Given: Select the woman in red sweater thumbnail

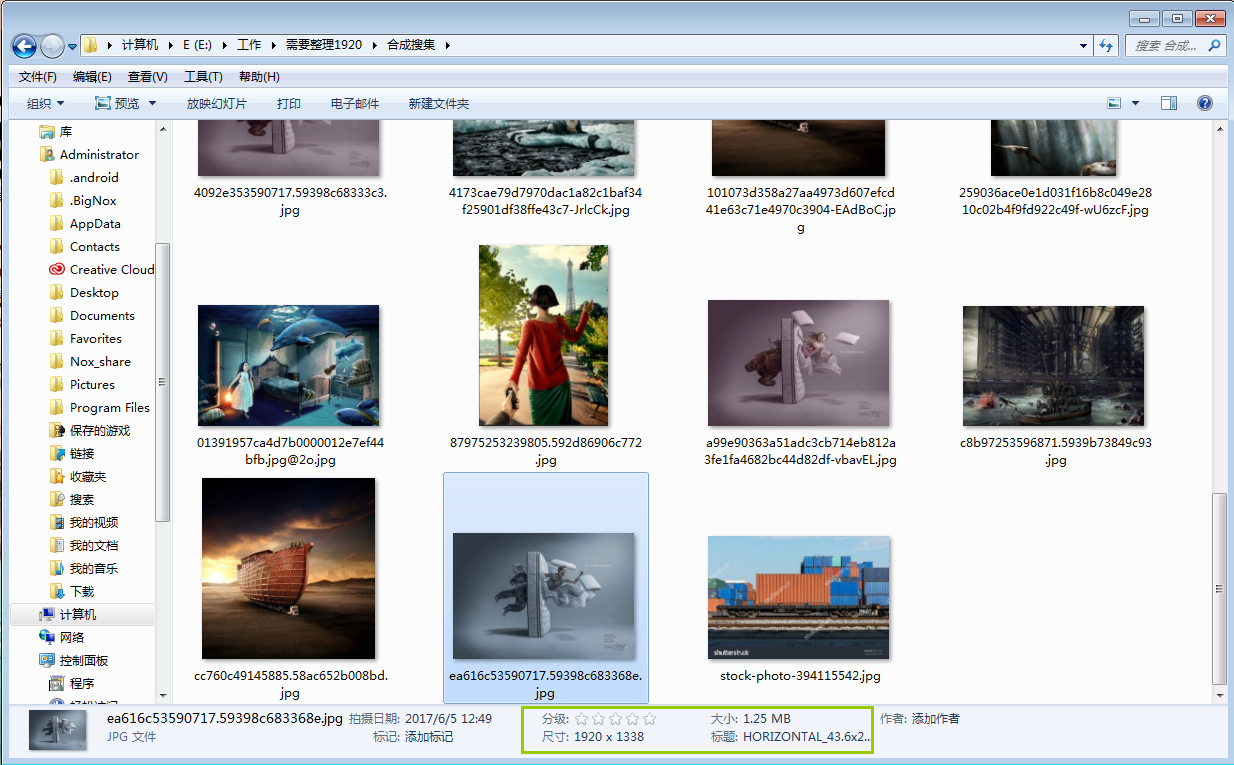Looking at the screenshot, I should 544,336.
